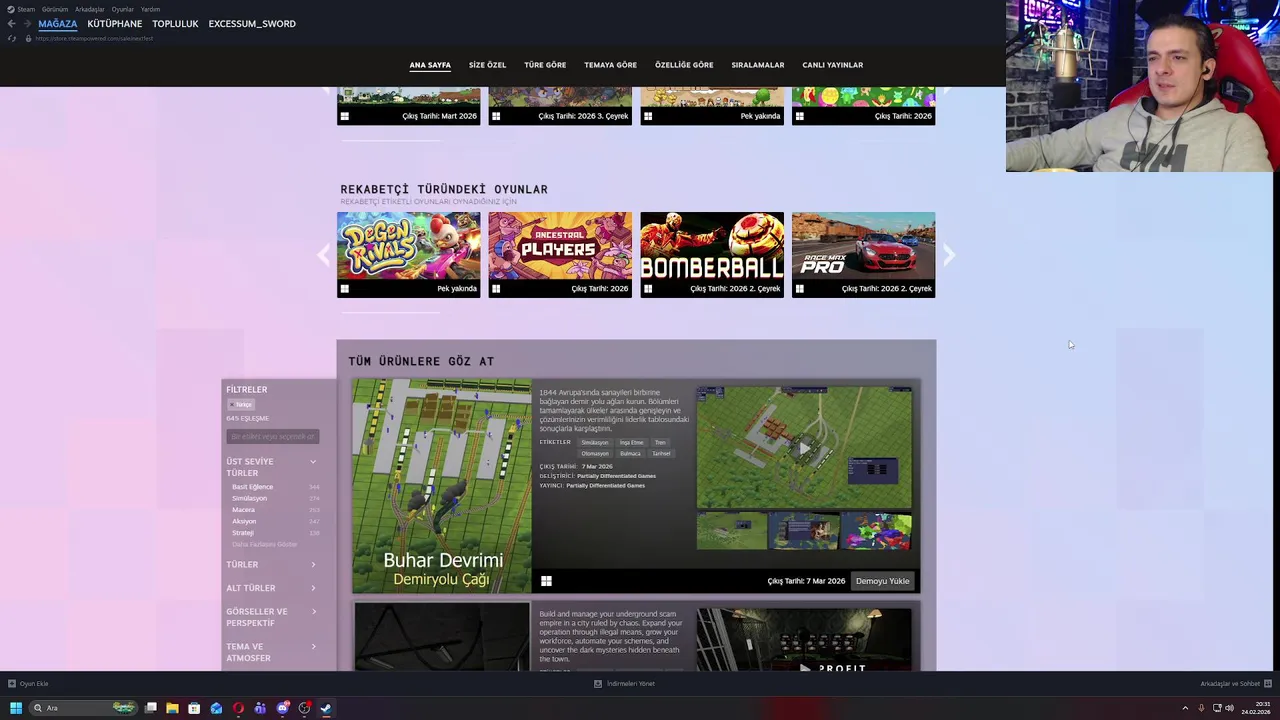The height and width of the screenshot is (720, 1280).
Task: Click the İnşa Etme tag
Action: pos(631,442)
